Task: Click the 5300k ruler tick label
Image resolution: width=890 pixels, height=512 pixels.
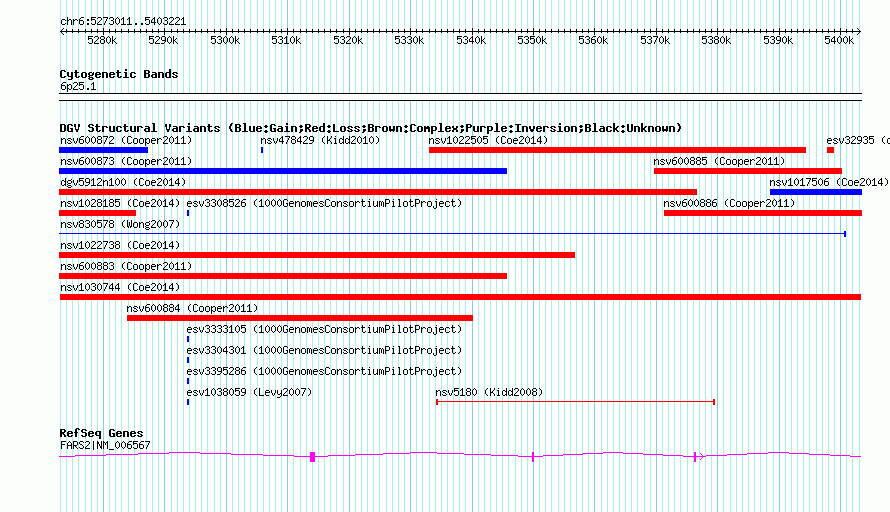Action: click(x=225, y=40)
